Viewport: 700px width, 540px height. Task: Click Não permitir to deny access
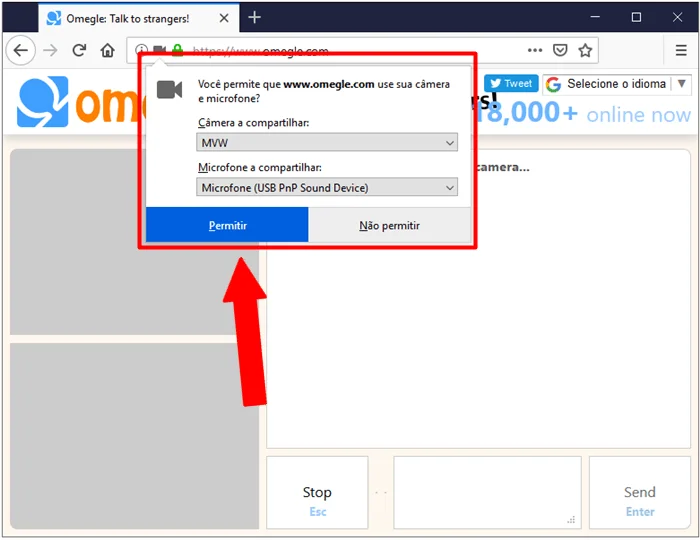(389, 225)
